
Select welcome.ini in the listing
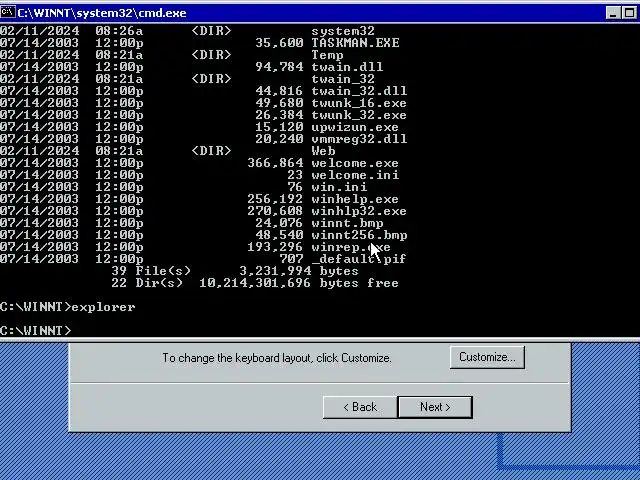click(355, 175)
